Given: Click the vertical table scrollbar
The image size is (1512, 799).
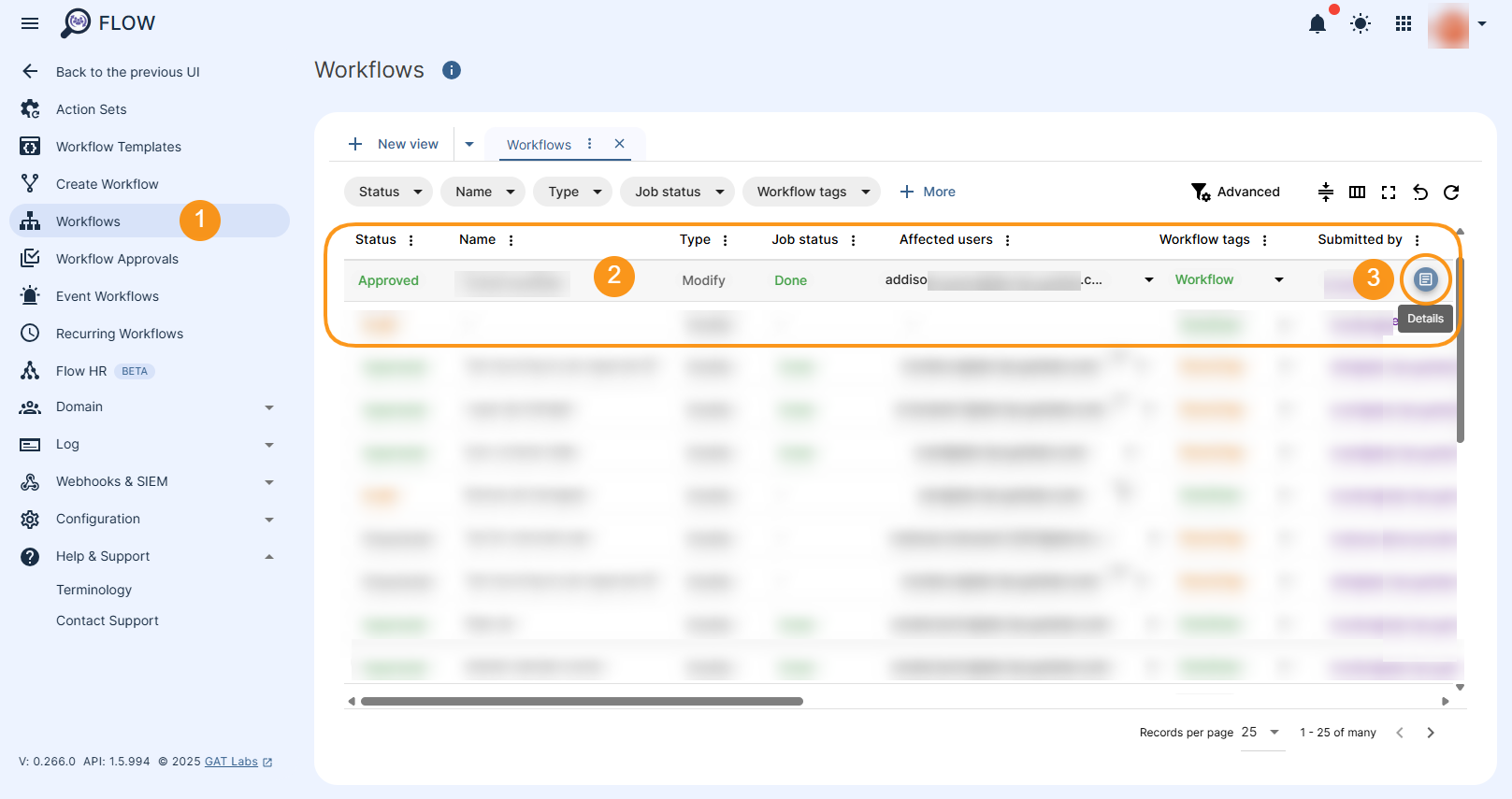Looking at the screenshot, I should coord(1461,351).
